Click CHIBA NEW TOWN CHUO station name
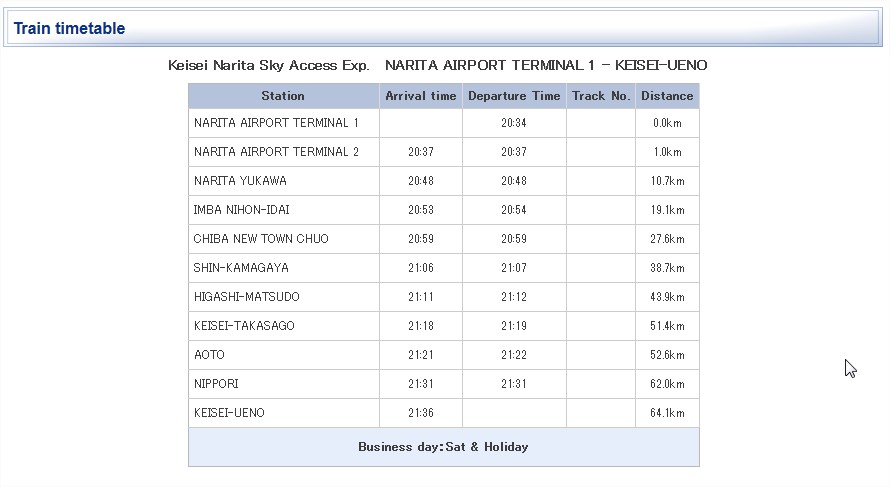This screenshot has height=487, width=890. (x=261, y=239)
